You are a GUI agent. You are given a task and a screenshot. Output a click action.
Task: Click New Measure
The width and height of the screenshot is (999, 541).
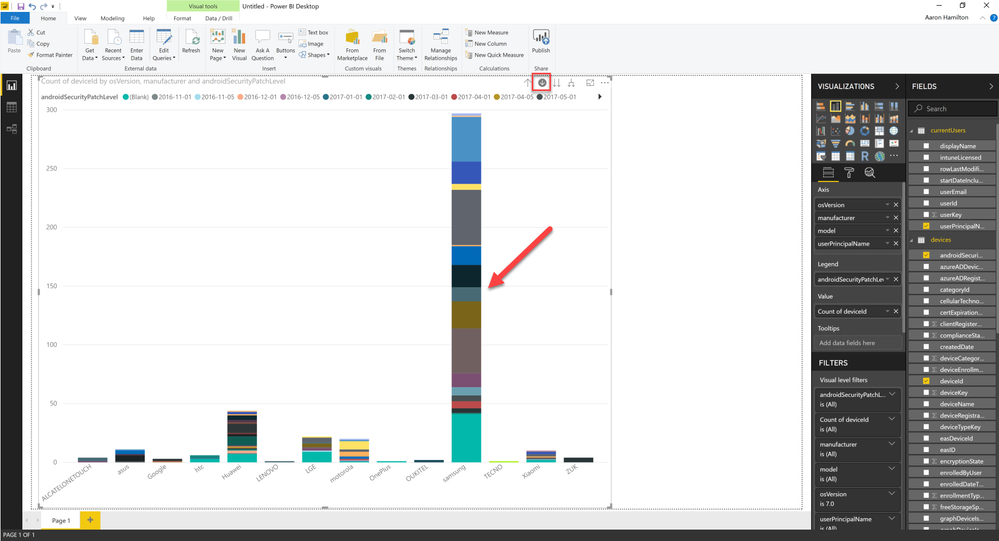[486, 32]
